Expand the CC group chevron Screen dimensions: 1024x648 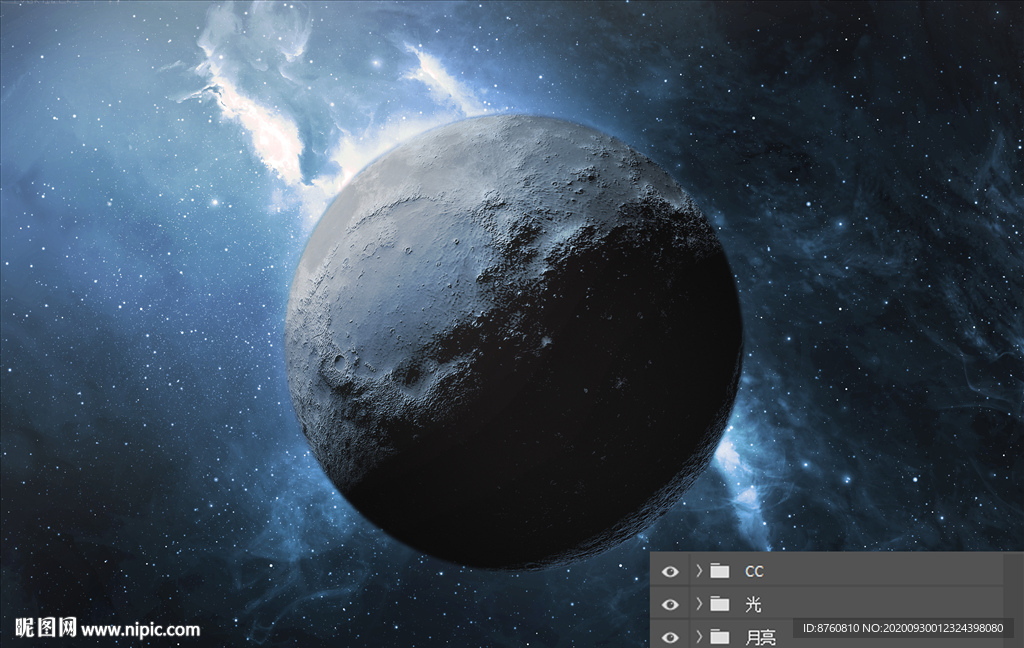tap(699, 571)
